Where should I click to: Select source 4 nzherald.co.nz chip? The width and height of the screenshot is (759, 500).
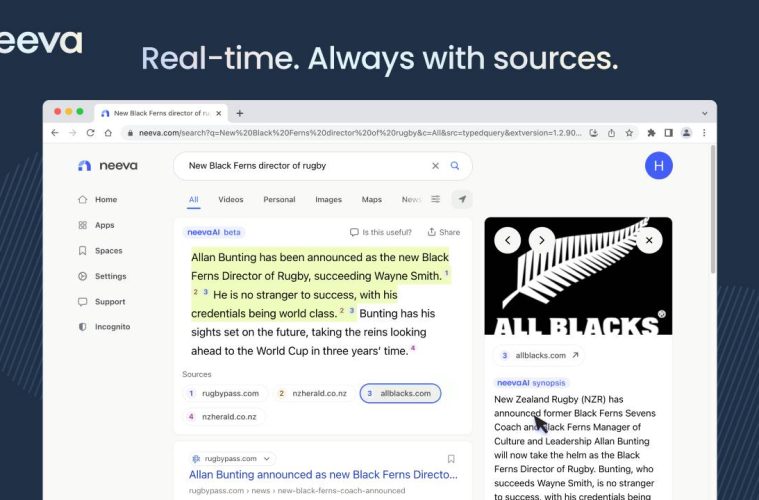click(x=224, y=417)
